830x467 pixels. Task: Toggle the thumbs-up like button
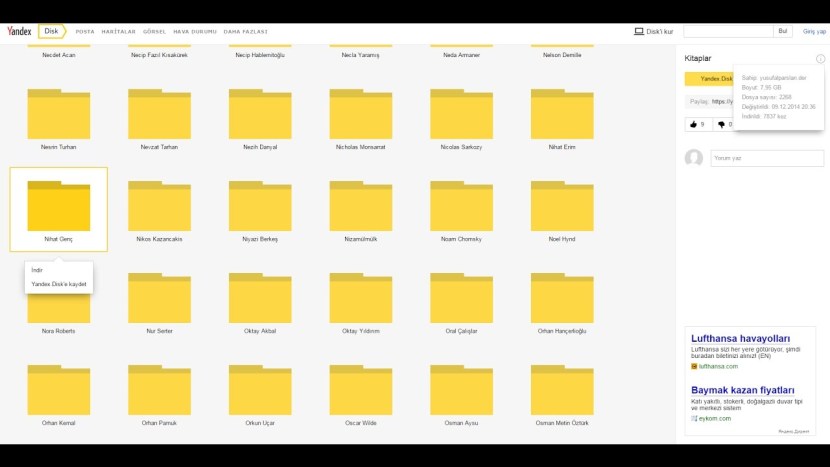click(x=695, y=125)
